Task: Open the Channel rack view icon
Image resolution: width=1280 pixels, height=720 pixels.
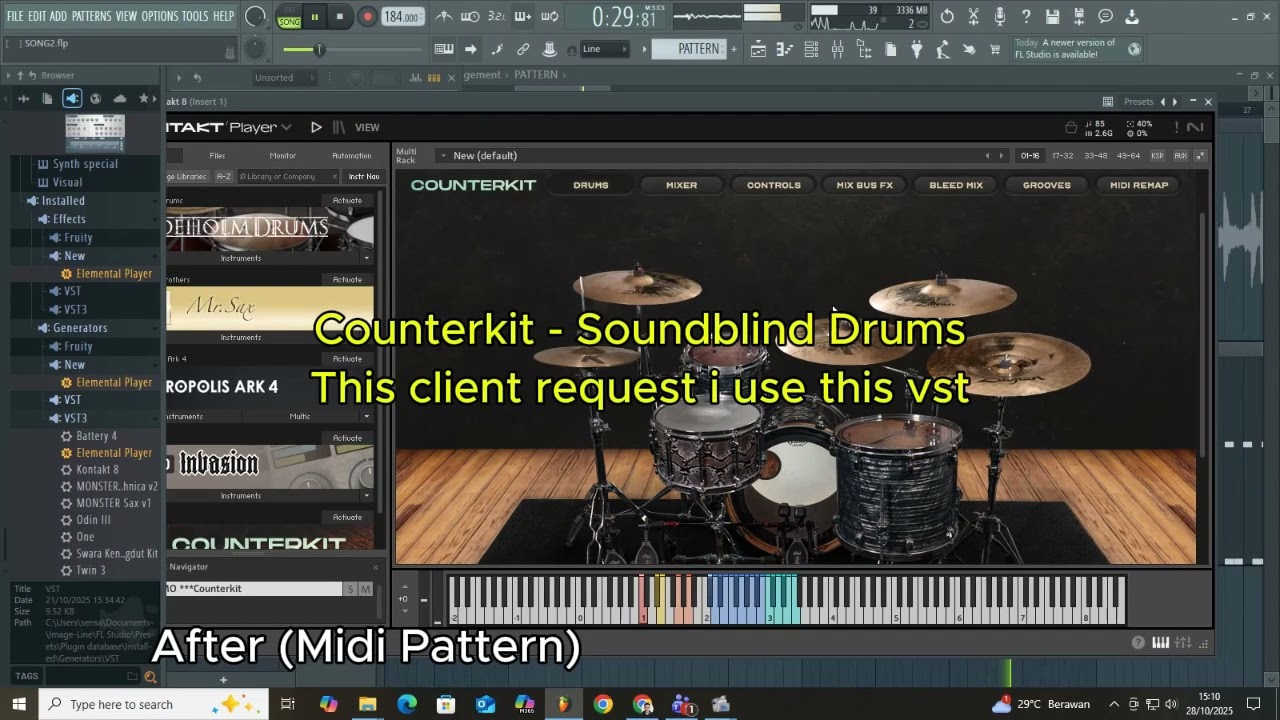Action: coord(811,49)
